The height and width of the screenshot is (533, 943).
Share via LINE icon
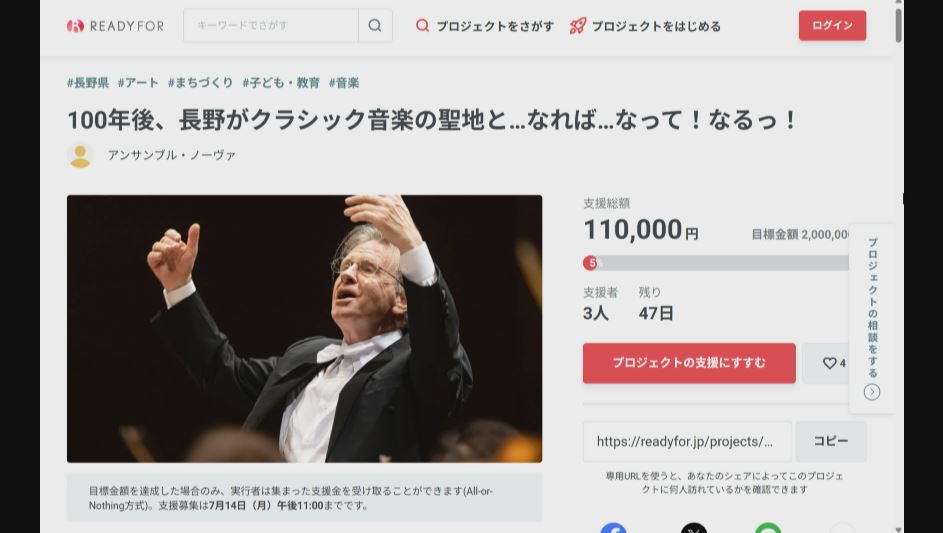pos(768,528)
